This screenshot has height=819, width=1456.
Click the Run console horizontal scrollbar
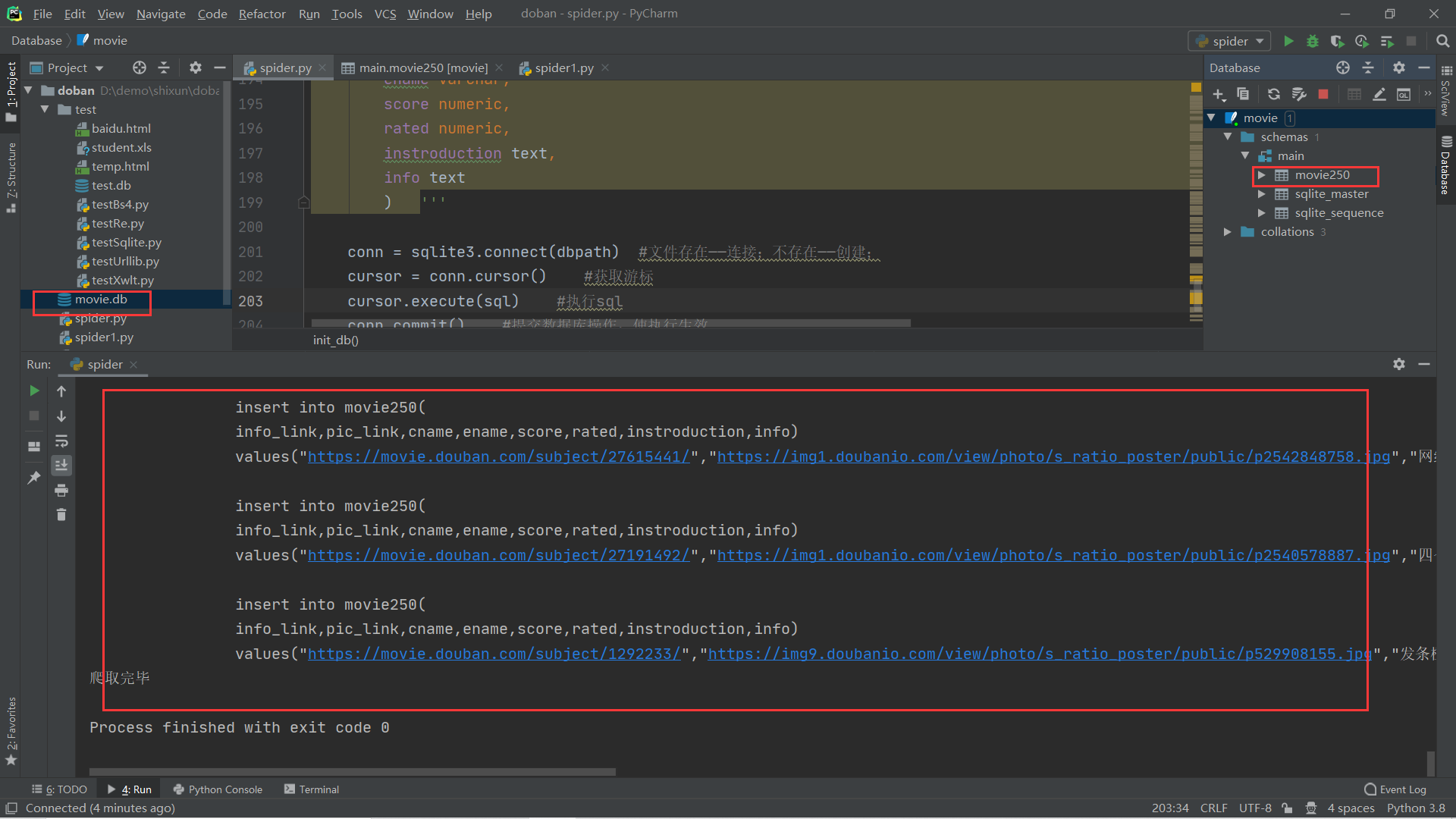353,772
